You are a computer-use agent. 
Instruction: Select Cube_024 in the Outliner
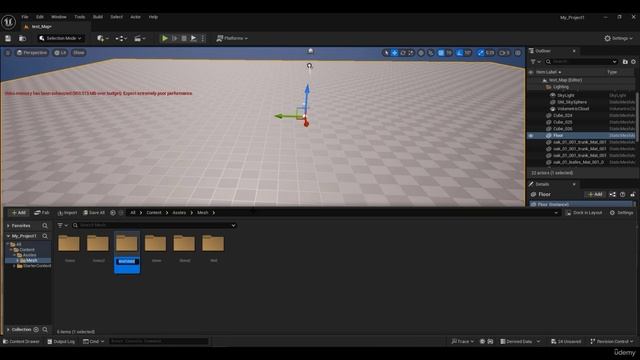click(562, 116)
